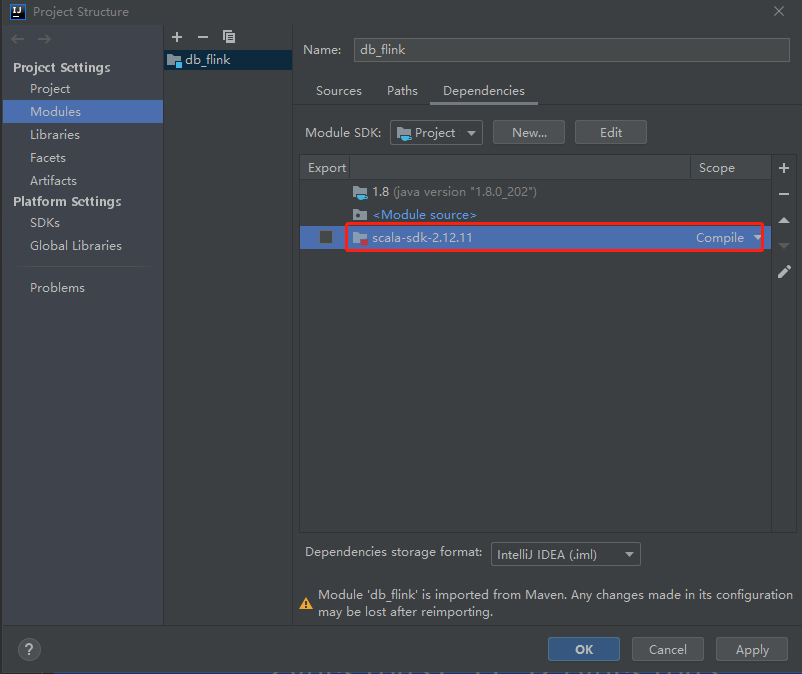This screenshot has width=802, height=674.
Task: Switch to the Sources tab
Action: [339, 91]
